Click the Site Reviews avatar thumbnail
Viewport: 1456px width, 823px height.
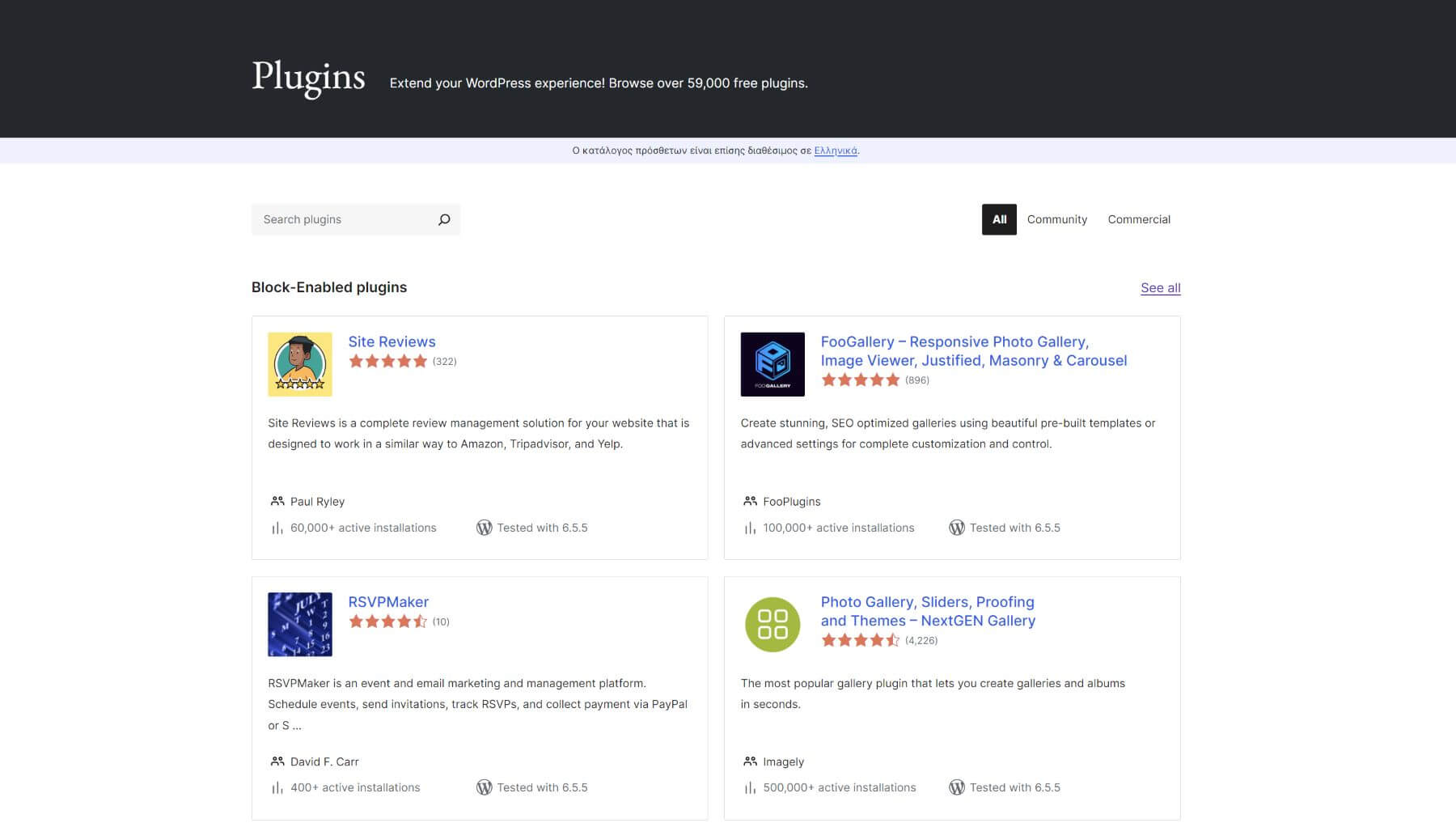pos(299,363)
